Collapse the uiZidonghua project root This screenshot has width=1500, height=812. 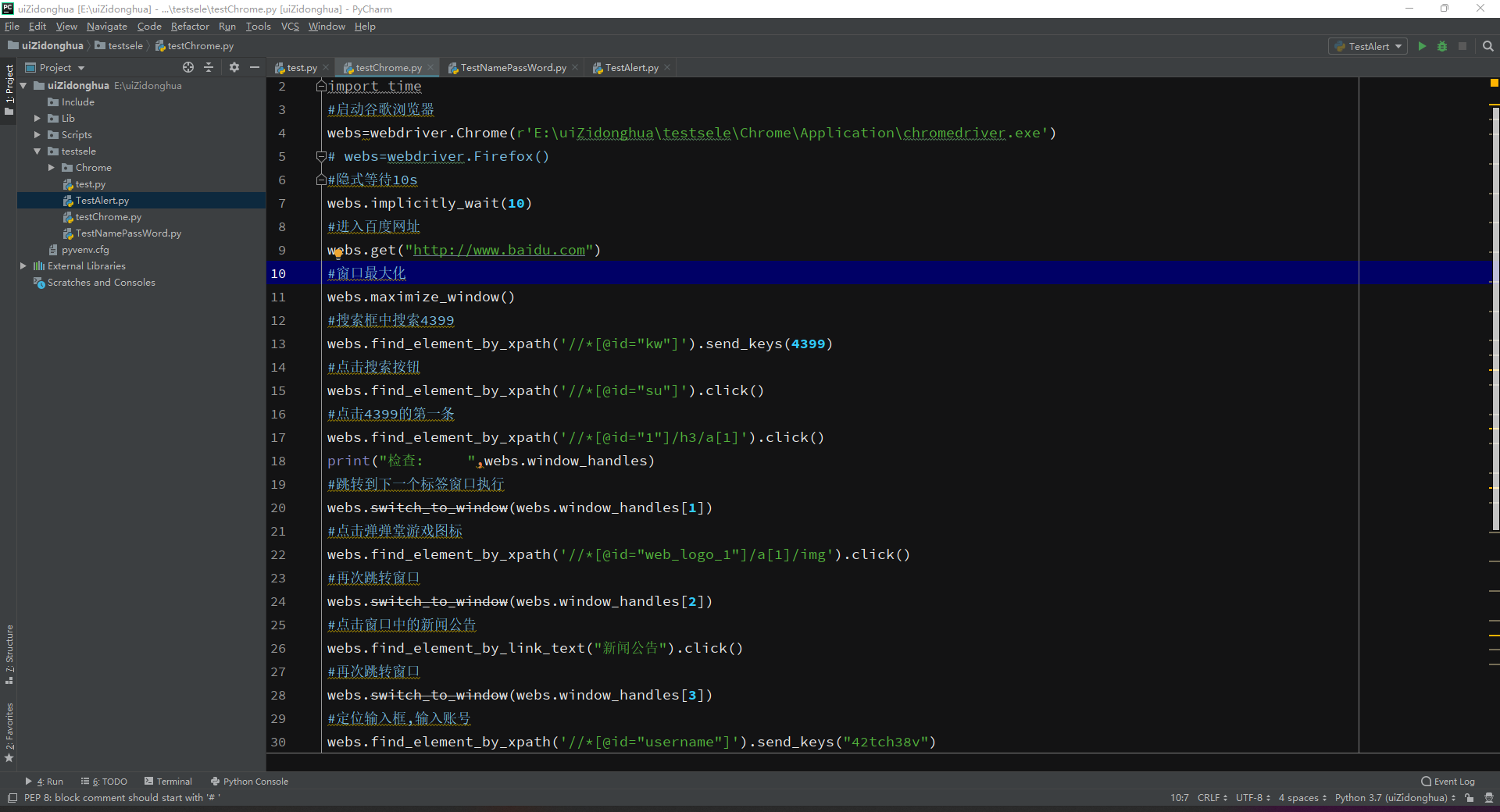click(x=23, y=86)
